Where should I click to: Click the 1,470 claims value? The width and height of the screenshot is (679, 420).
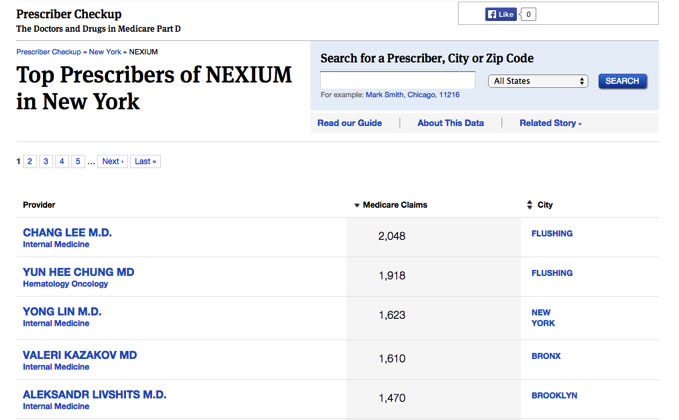[391, 398]
